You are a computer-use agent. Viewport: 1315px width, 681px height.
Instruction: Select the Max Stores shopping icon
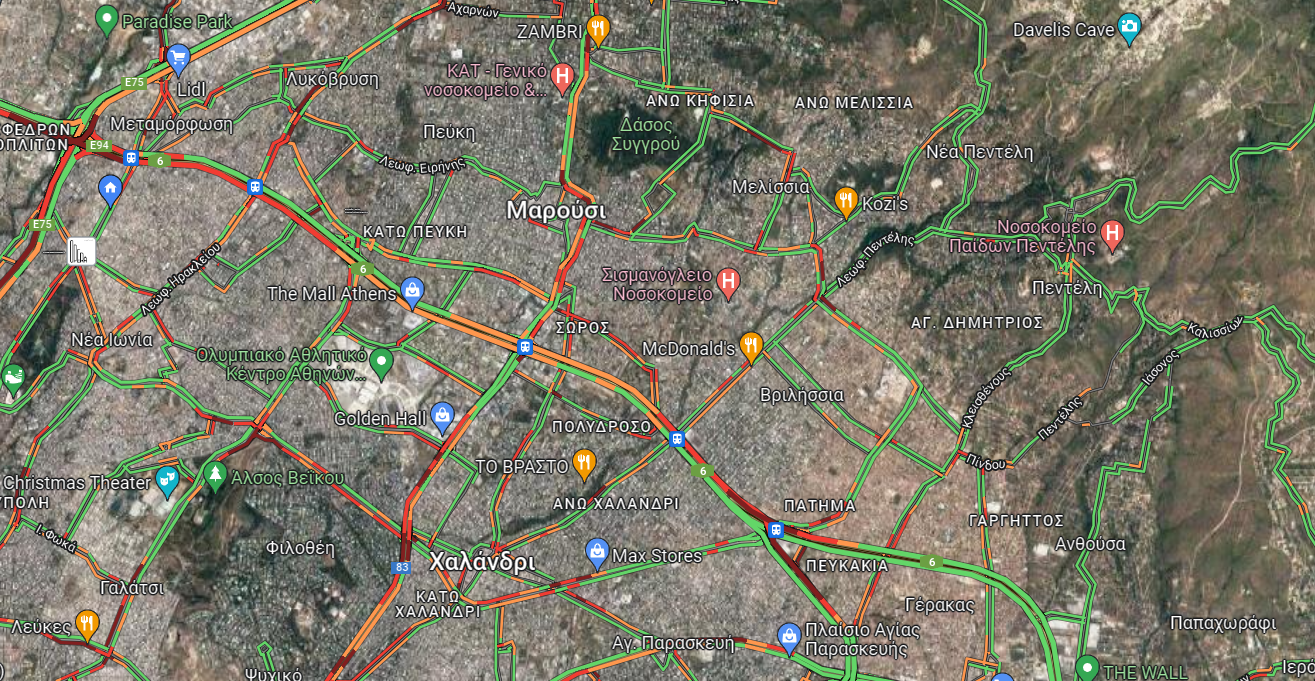(597, 553)
